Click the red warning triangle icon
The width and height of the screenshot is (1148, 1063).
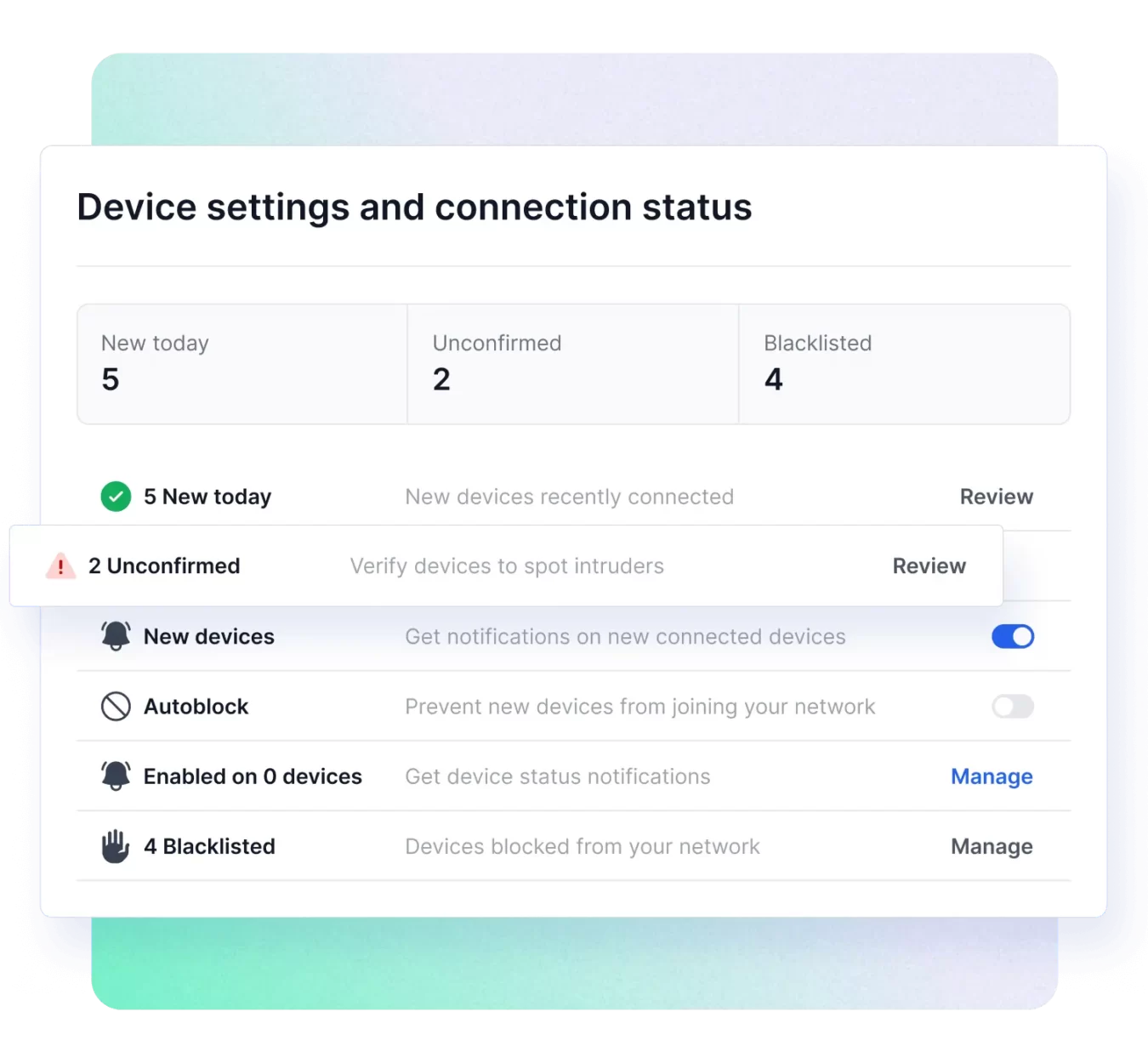(x=60, y=566)
